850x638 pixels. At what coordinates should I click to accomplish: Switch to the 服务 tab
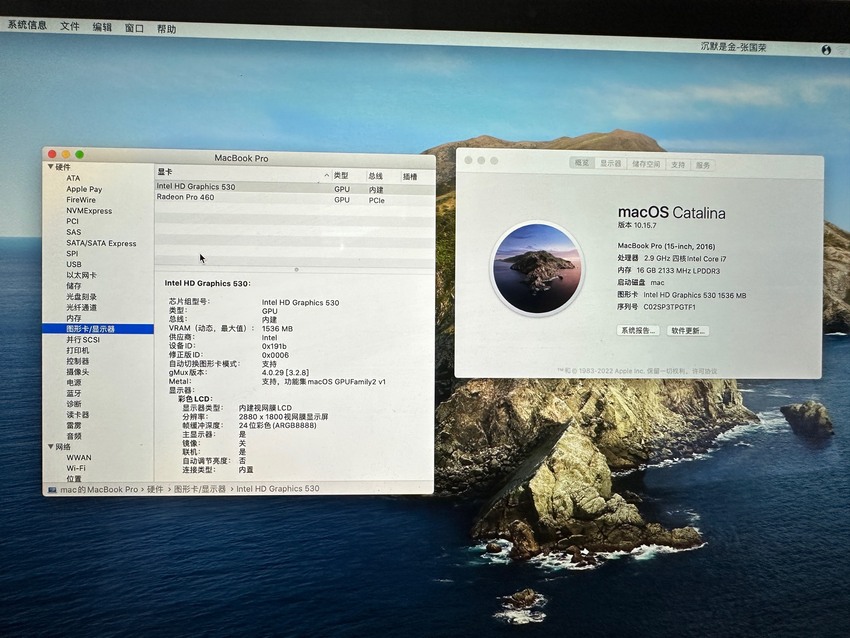[x=703, y=165]
